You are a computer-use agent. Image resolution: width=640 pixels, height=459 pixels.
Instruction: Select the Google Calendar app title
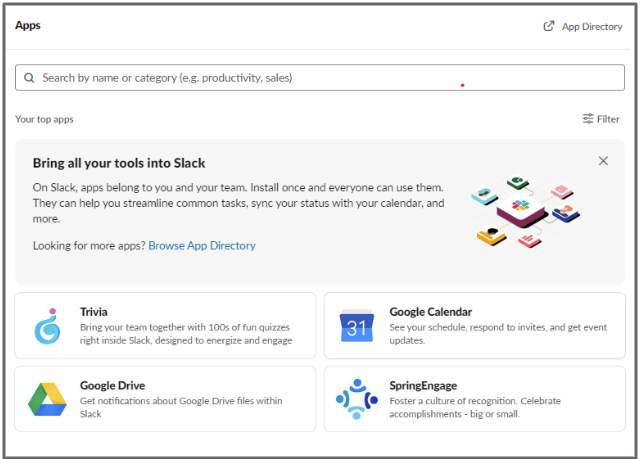click(431, 312)
